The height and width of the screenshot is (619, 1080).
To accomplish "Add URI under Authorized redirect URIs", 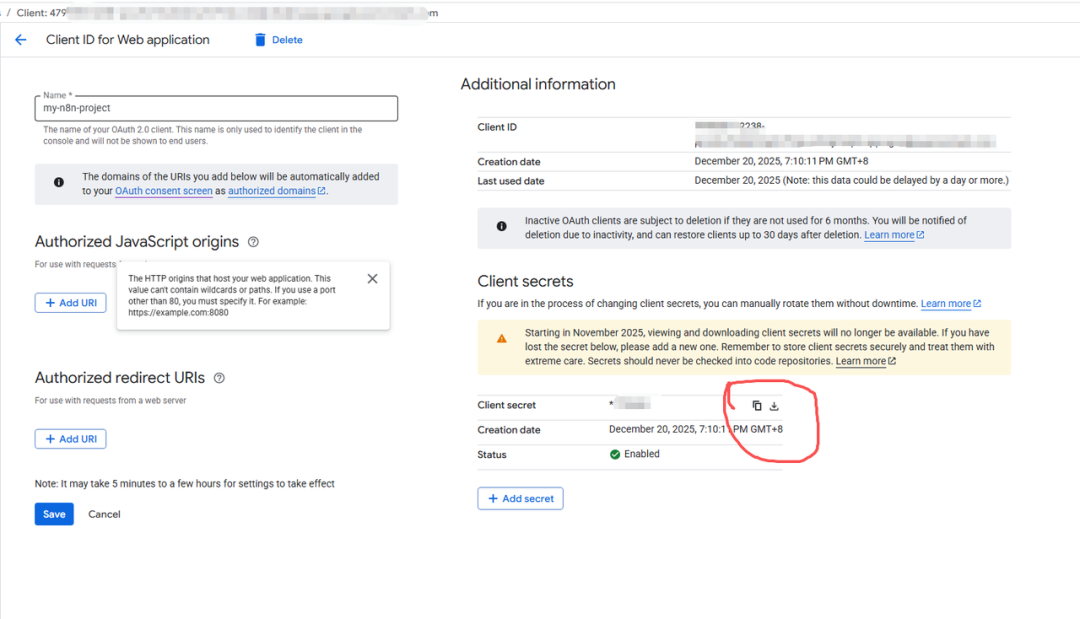I will 70,439.
